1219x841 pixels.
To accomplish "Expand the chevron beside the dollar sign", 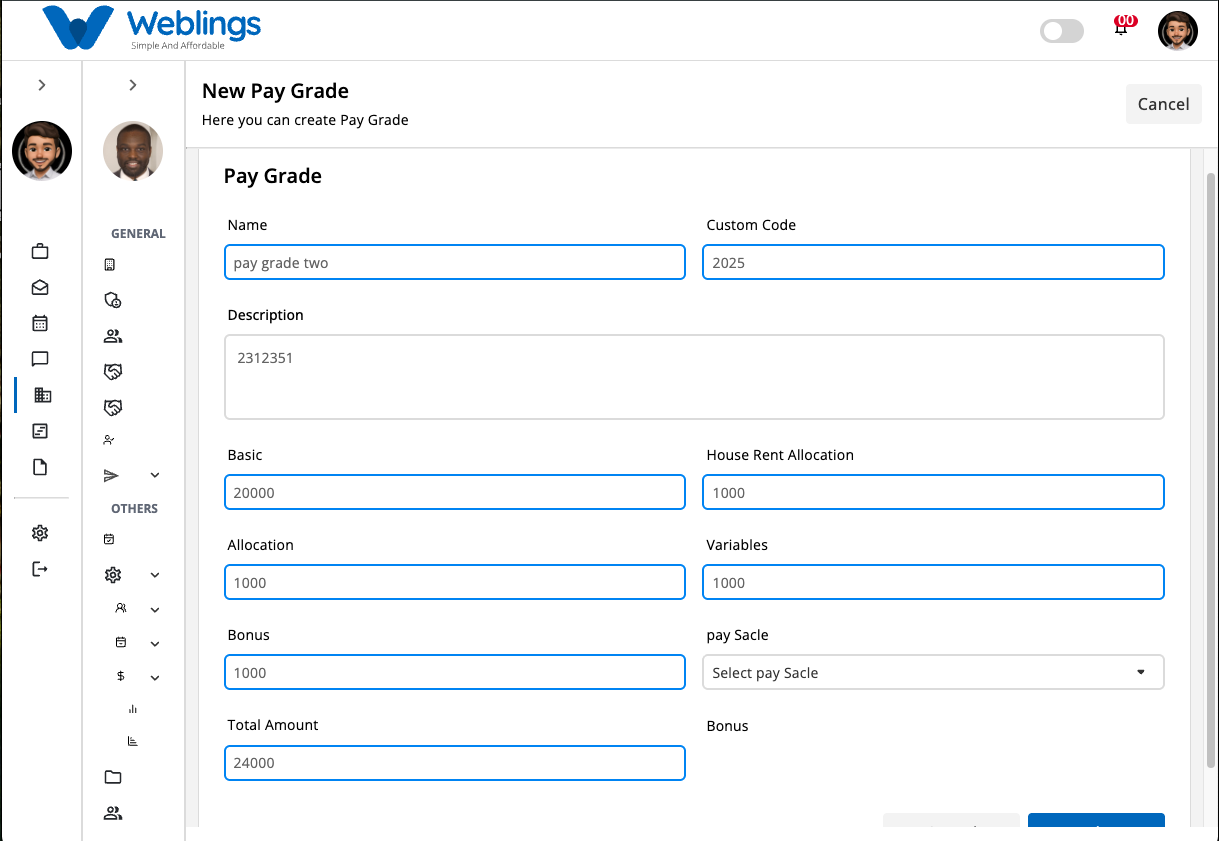I will click(x=155, y=677).
